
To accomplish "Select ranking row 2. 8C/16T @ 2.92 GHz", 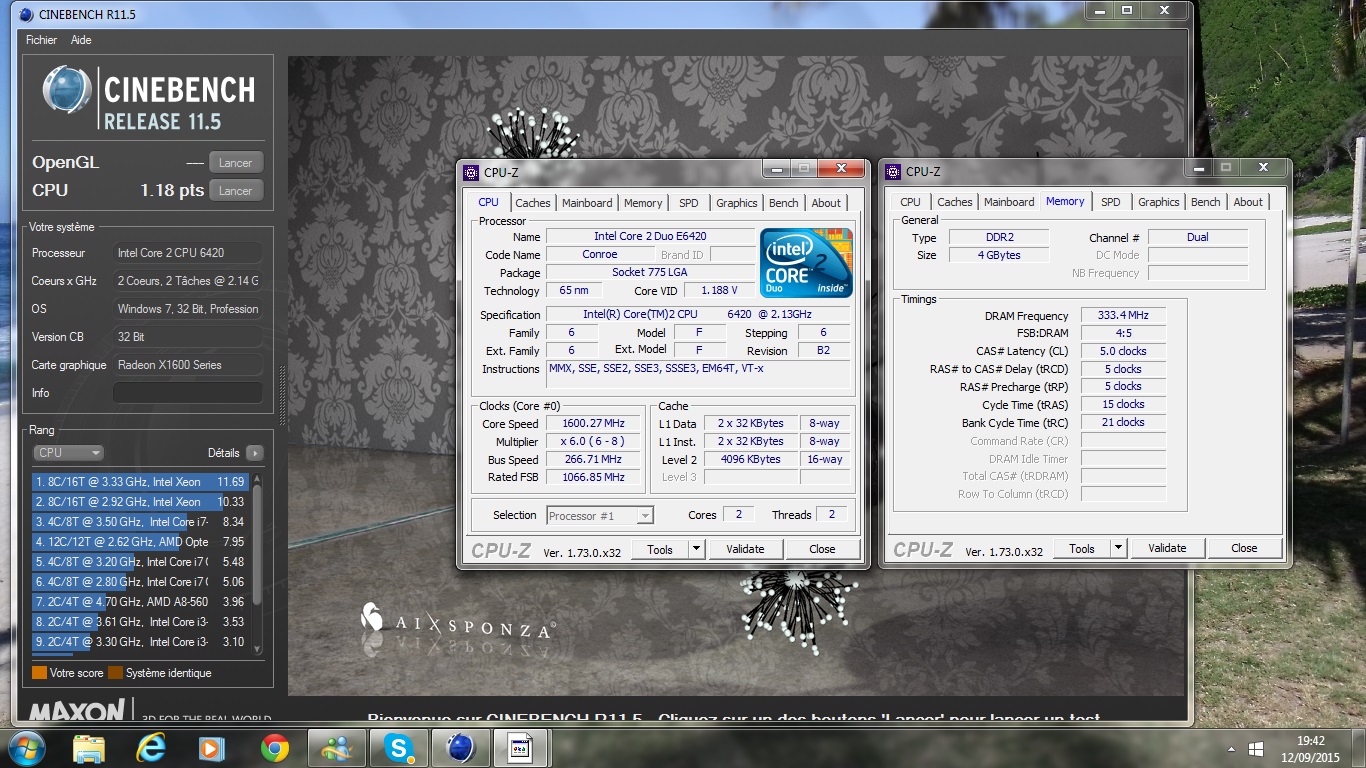I will (x=140, y=502).
